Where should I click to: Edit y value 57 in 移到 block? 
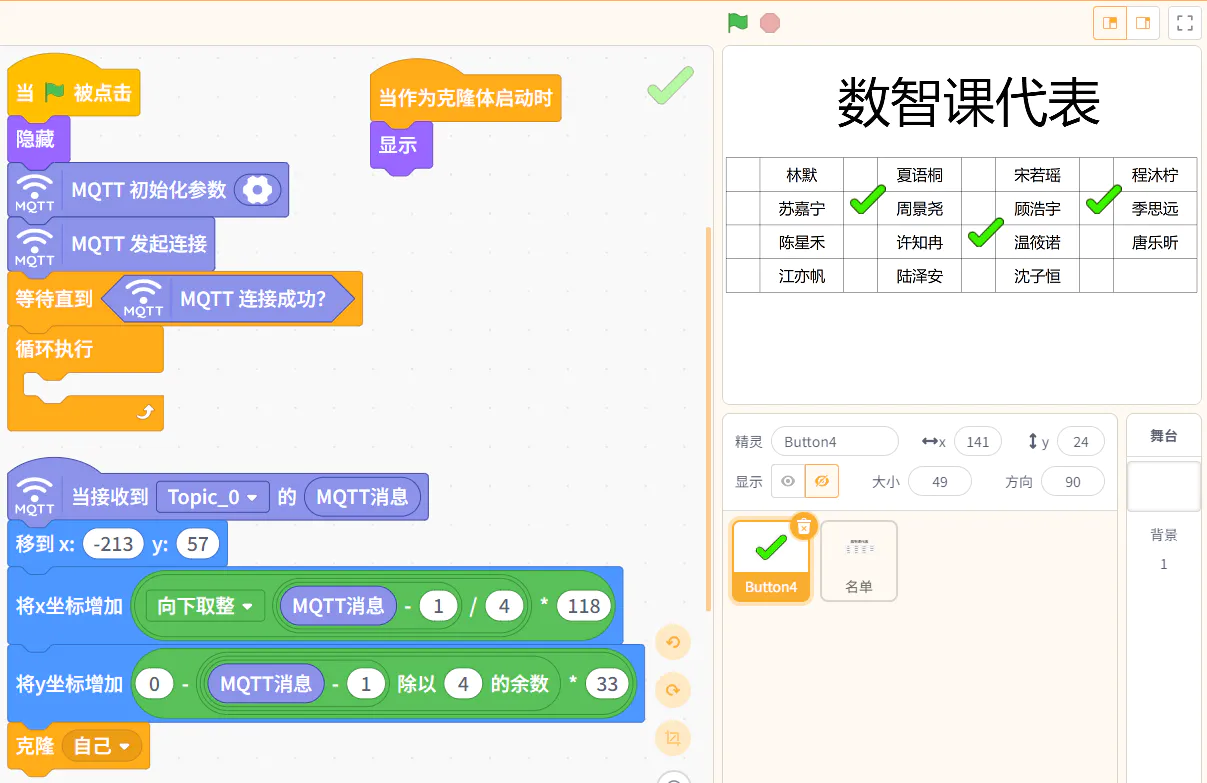[x=197, y=544]
